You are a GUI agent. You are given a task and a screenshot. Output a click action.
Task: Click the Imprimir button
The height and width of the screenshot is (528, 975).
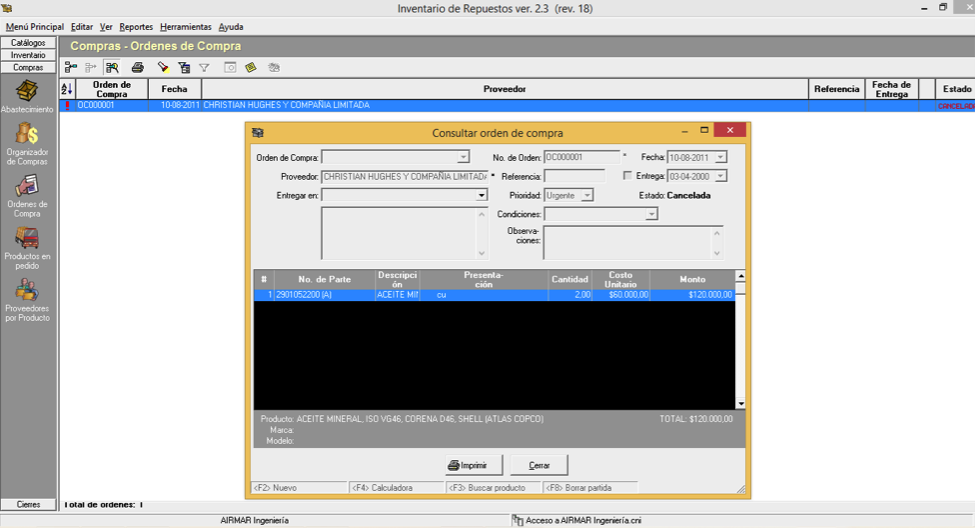(x=474, y=465)
